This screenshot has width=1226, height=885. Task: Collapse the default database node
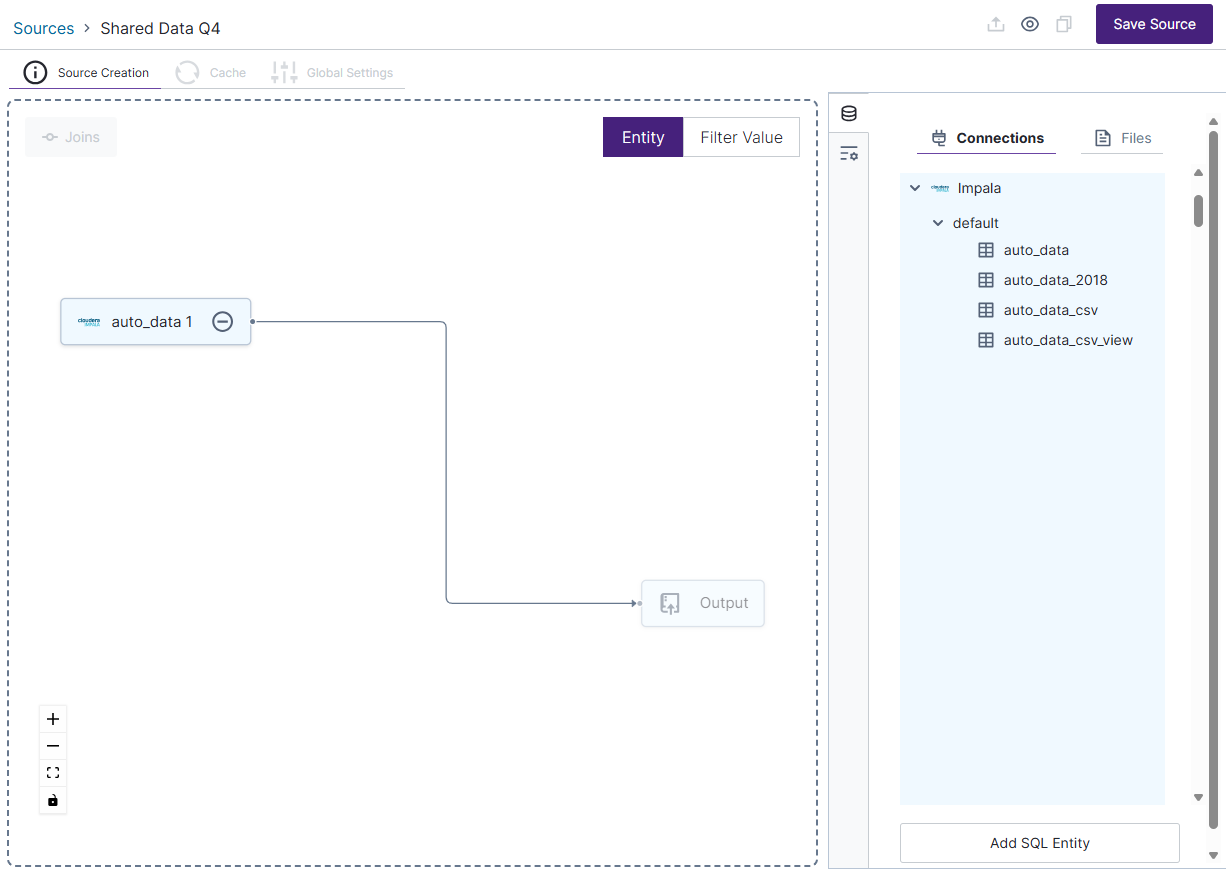pyautogui.click(x=938, y=223)
